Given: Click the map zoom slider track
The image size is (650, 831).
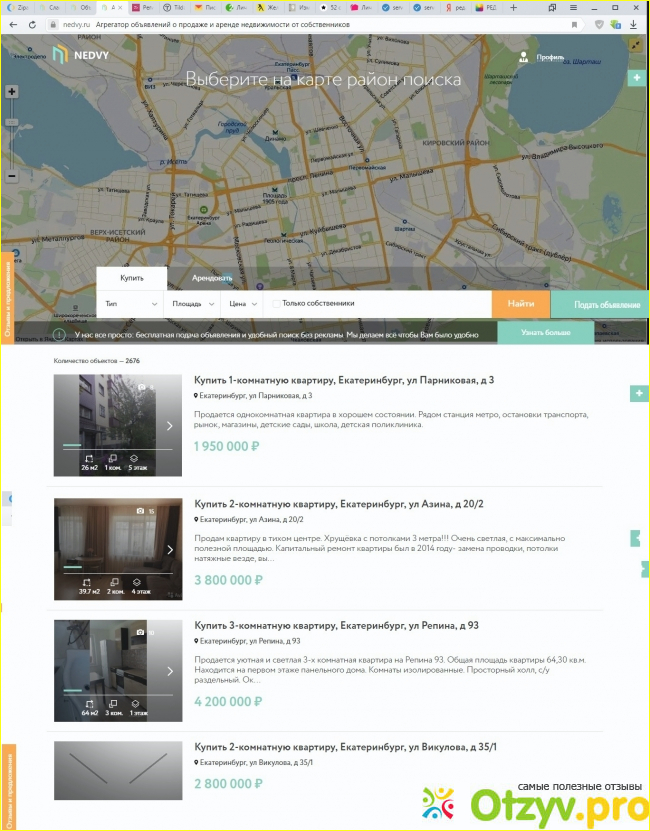Looking at the screenshot, I should click(11, 135).
